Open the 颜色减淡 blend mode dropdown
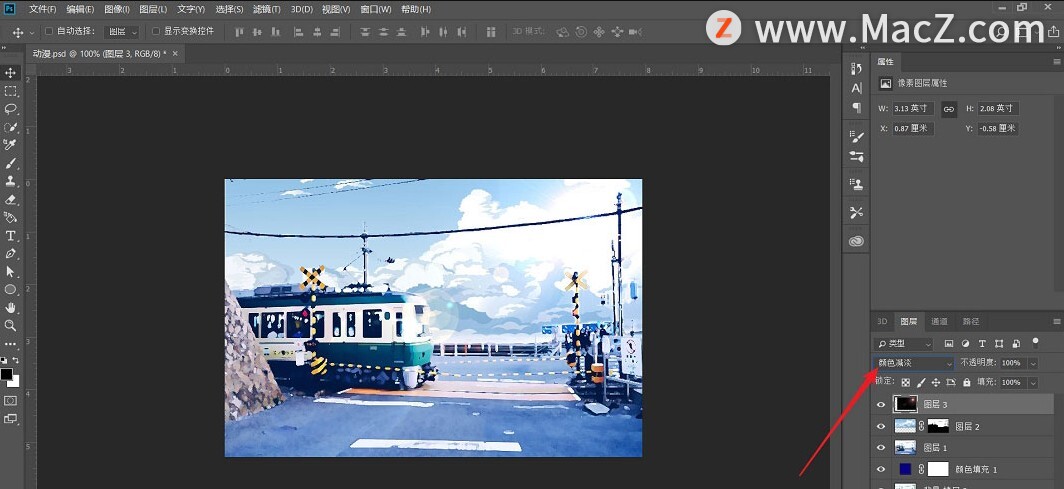Screen dimensions: 1064x489 914,363
